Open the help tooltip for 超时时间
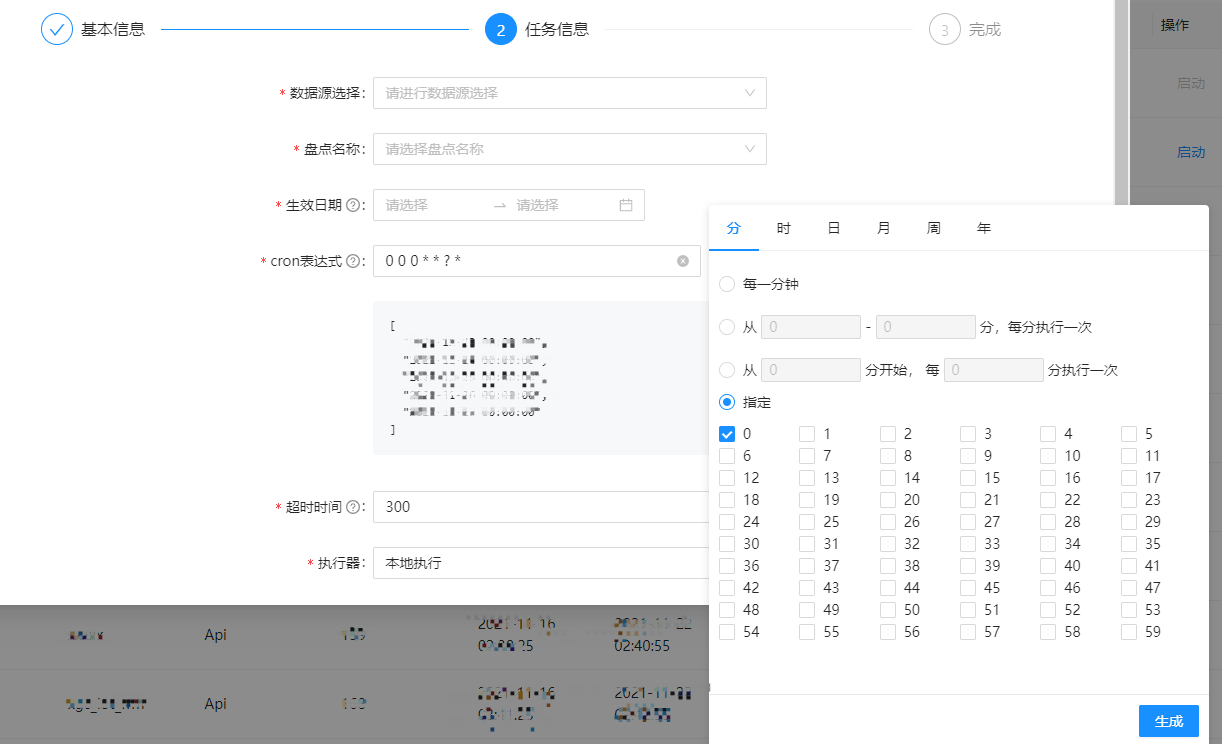The width and height of the screenshot is (1222, 744). 352,507
